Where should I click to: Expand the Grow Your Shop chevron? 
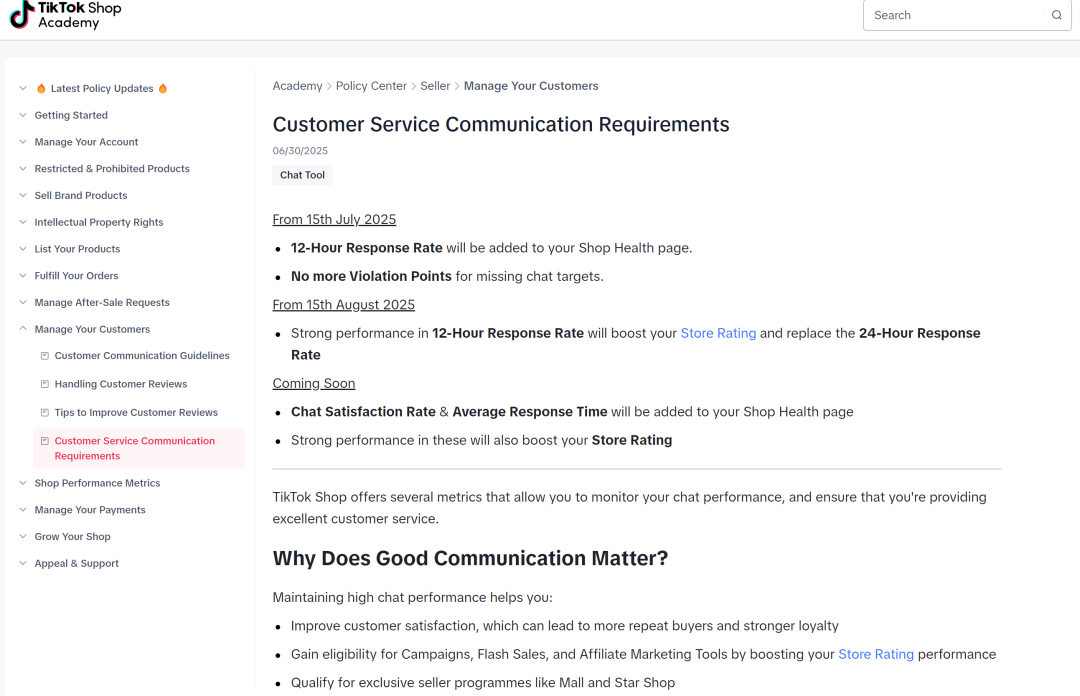tap(23, 537)
